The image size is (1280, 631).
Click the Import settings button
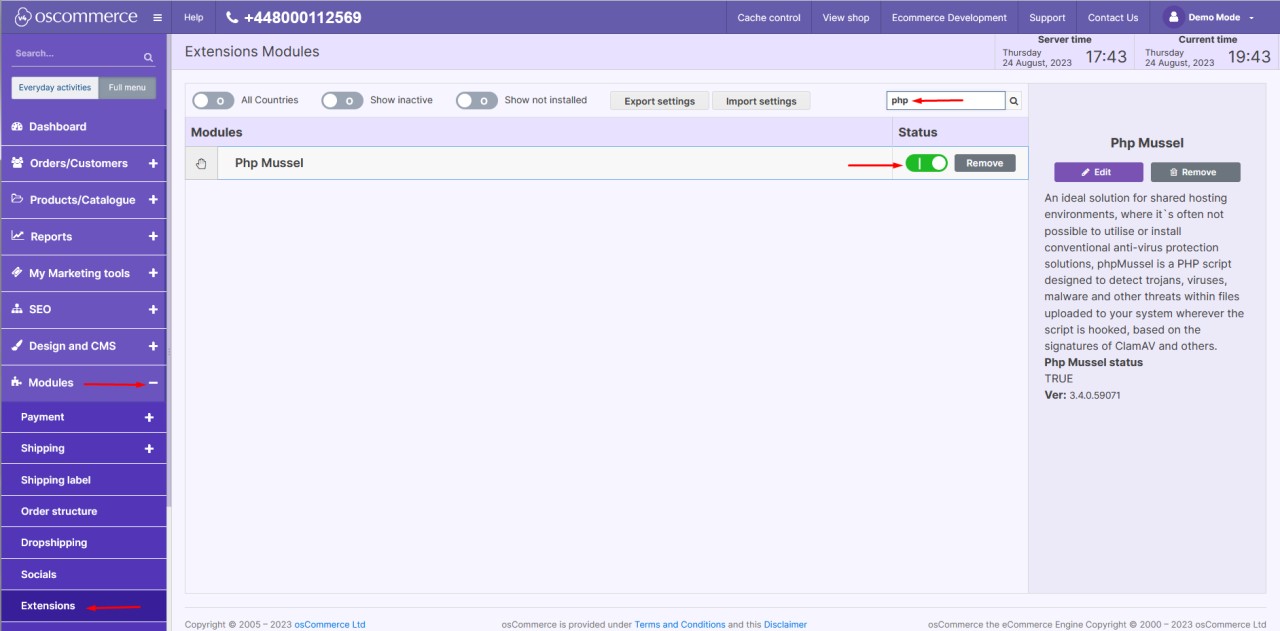(x=761, y=101)
